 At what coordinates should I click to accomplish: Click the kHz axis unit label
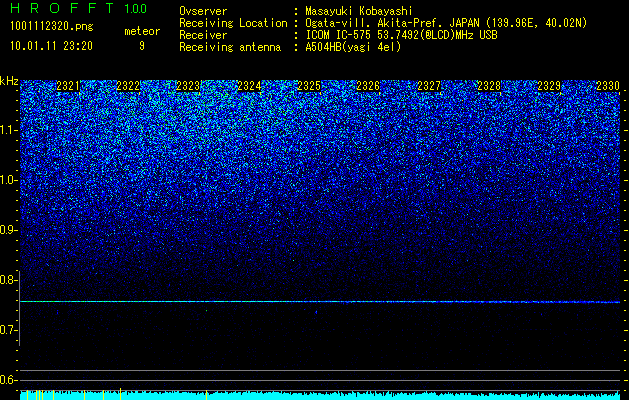tap(9, 81)
